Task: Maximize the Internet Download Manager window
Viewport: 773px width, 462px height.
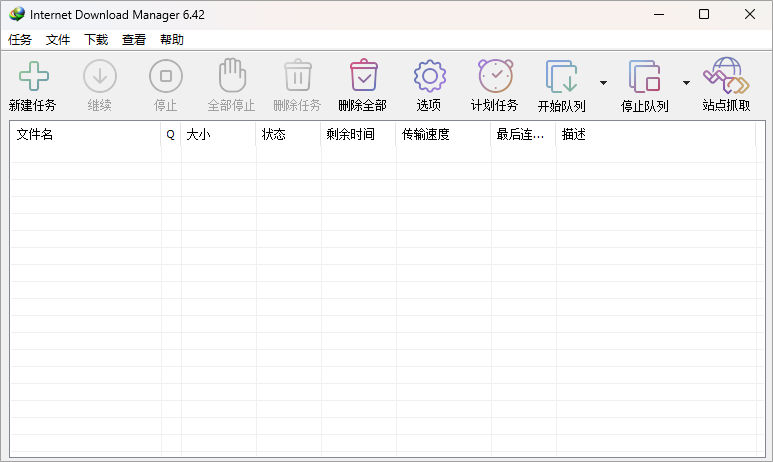Action: click(704, 14)
